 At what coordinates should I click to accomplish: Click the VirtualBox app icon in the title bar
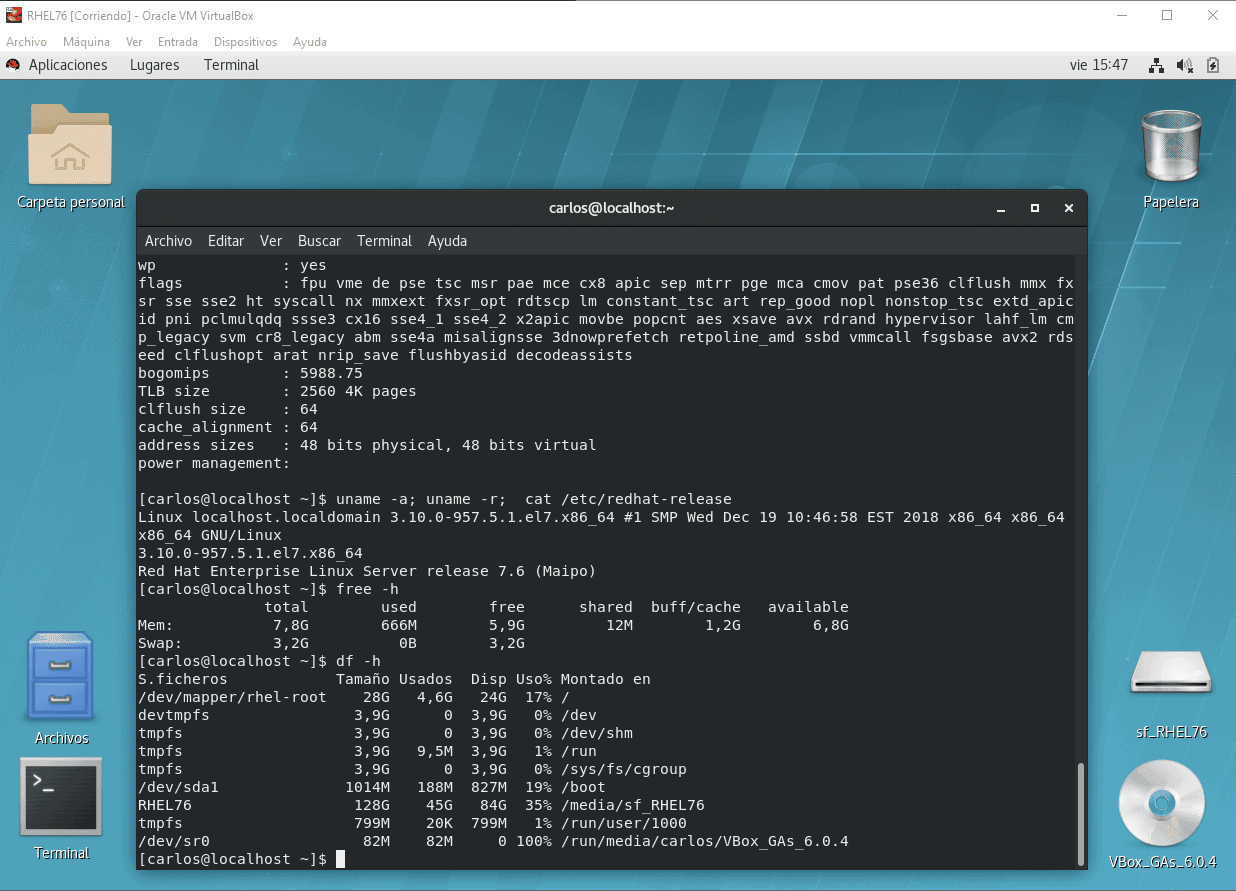click(14, 15)
